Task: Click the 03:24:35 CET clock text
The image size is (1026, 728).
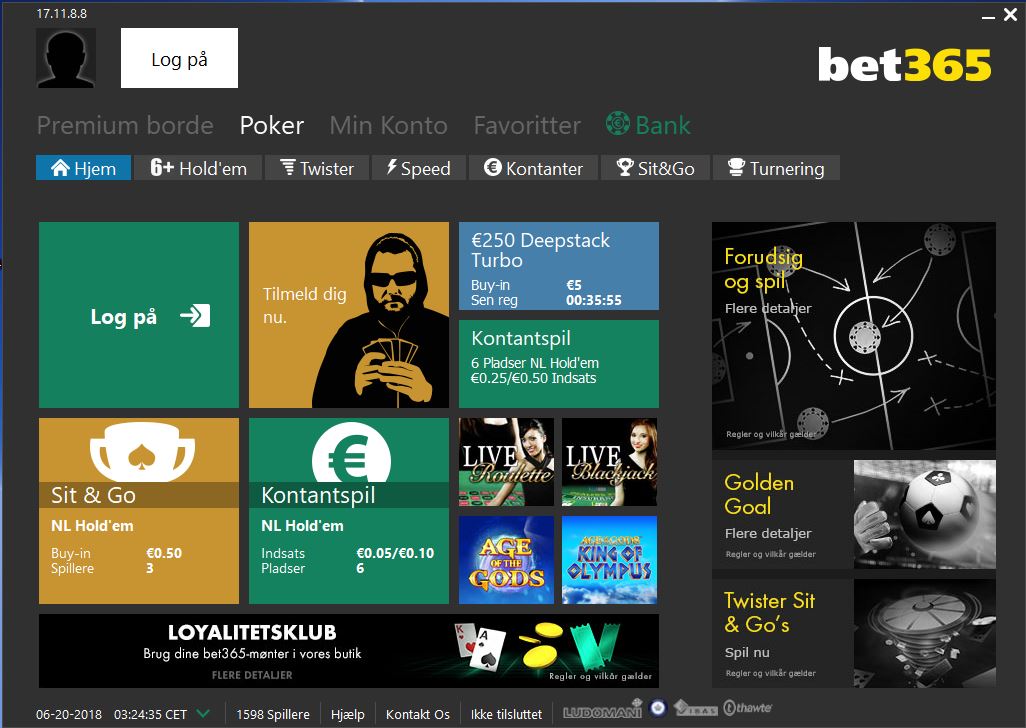Action: (x=150, y=714)
